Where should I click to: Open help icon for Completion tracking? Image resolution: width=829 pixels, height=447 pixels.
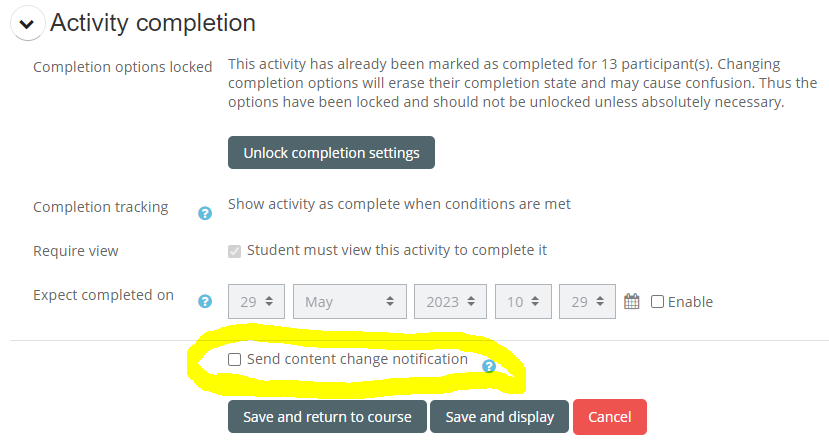tap(205, 213)
